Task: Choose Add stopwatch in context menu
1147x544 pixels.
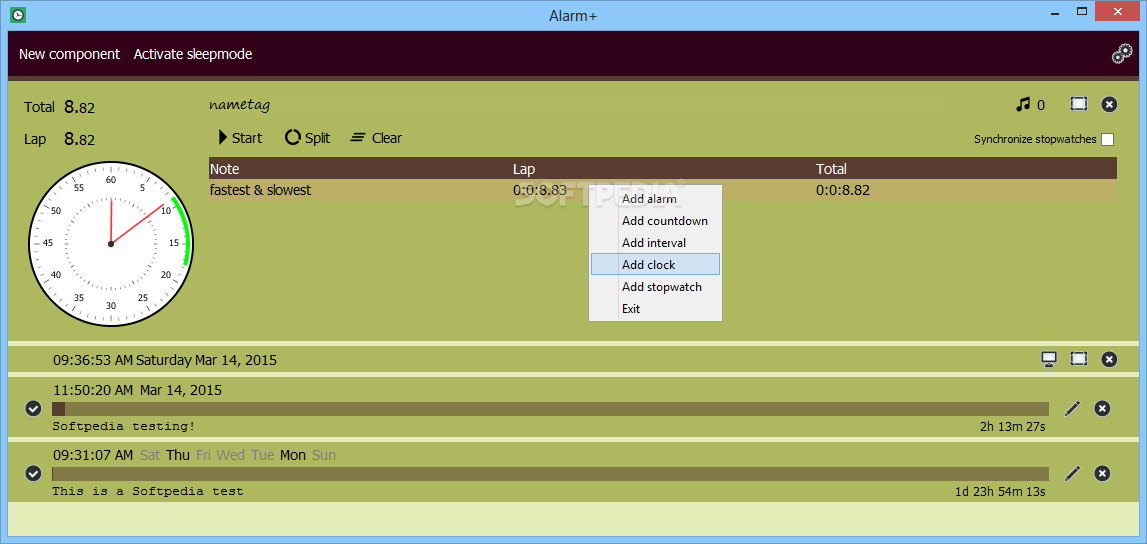Action: 655,287
